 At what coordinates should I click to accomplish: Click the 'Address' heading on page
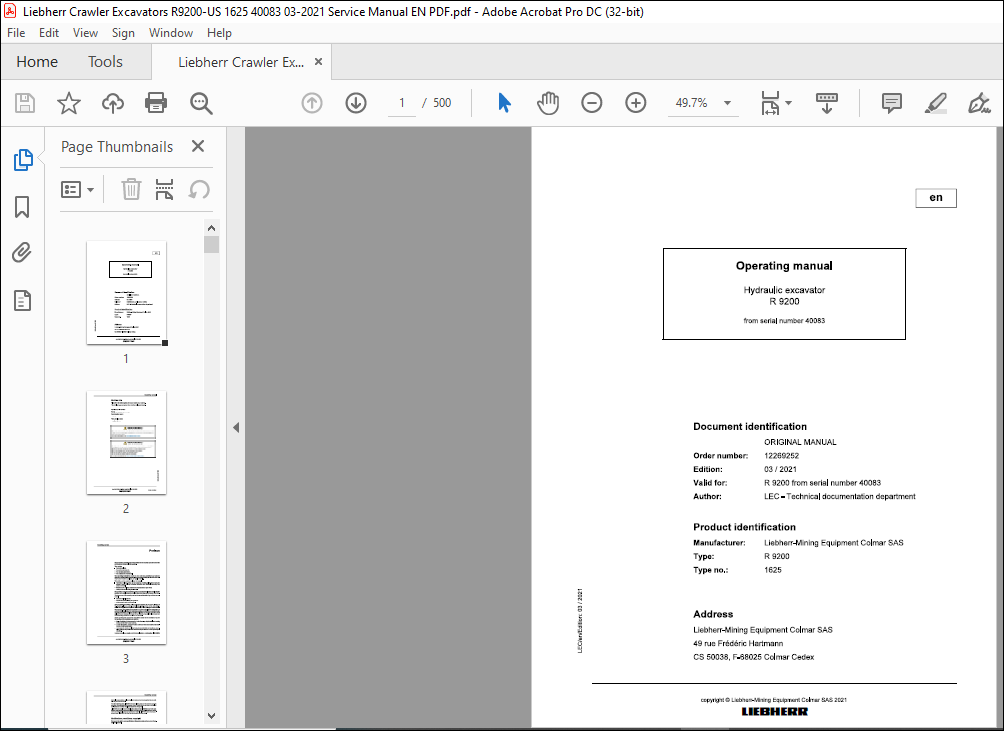713,614
